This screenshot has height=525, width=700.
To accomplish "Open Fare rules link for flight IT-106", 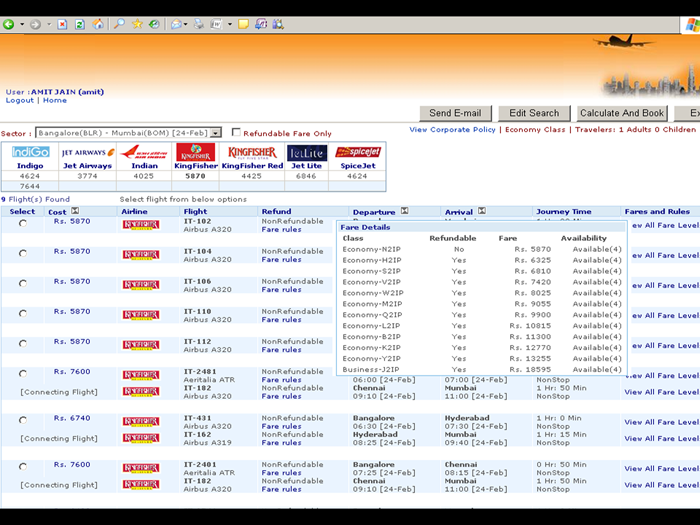I will [281, 290].
